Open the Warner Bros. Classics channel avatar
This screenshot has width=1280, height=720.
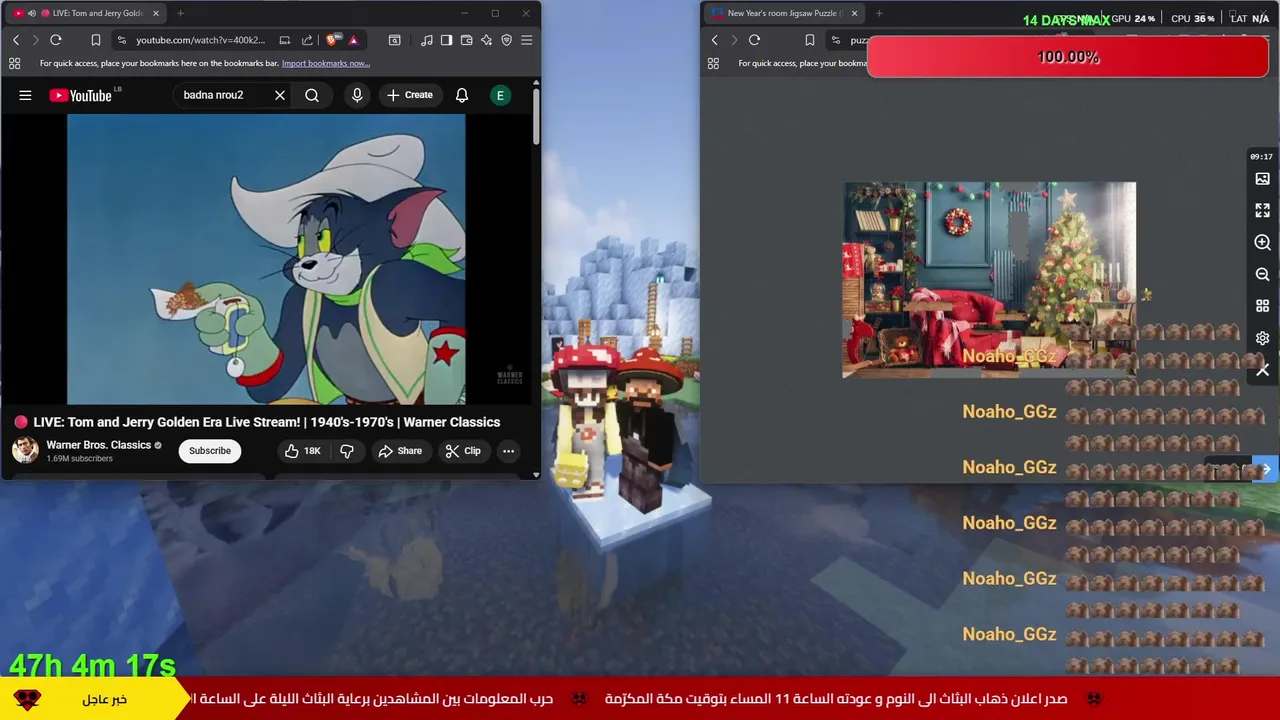click(x=25, y=450)
